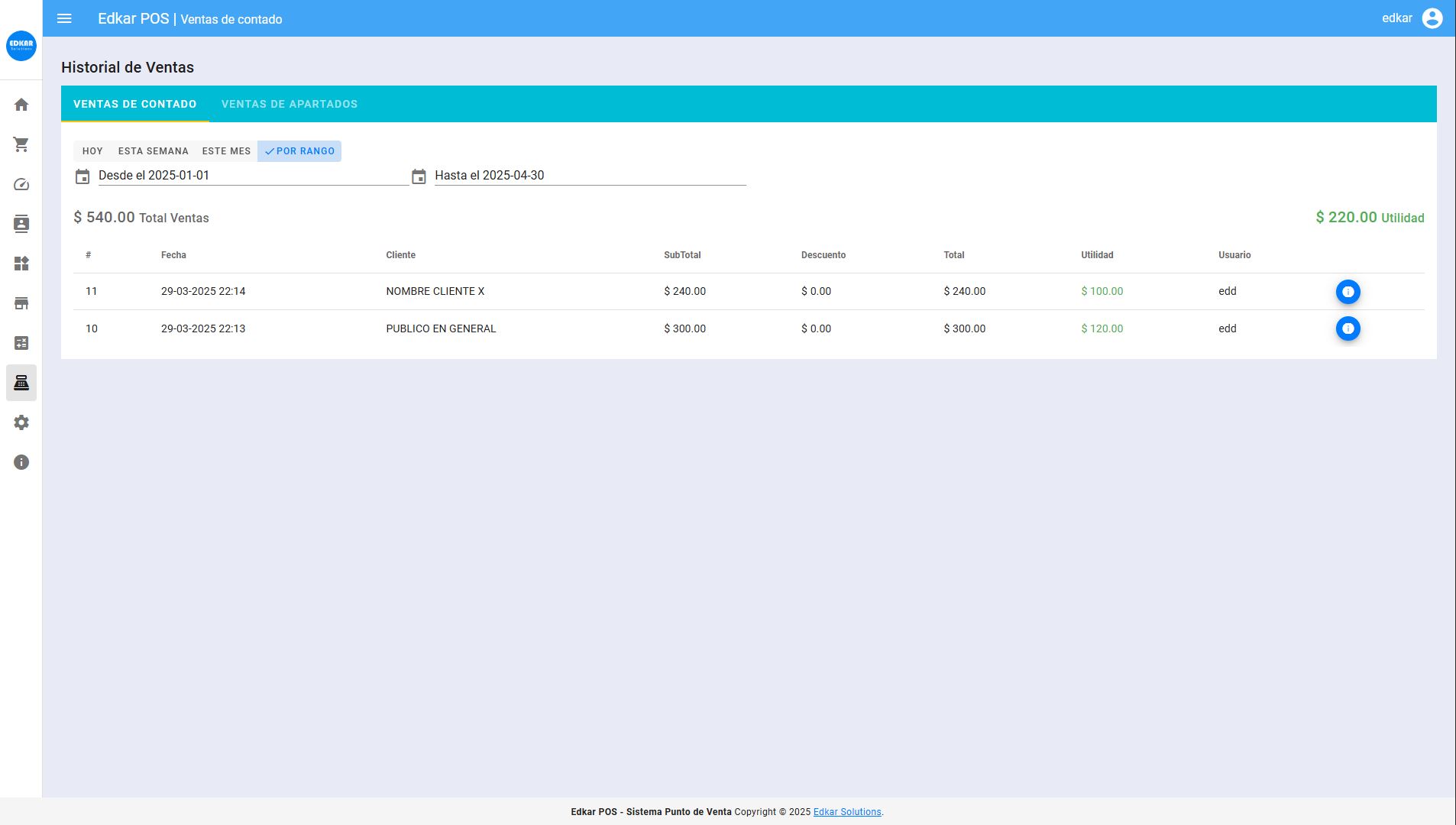The width and height of the screenshot is (1456, 825).
Task: Open calendar picker for Desde date
Action: coord(83,177)
